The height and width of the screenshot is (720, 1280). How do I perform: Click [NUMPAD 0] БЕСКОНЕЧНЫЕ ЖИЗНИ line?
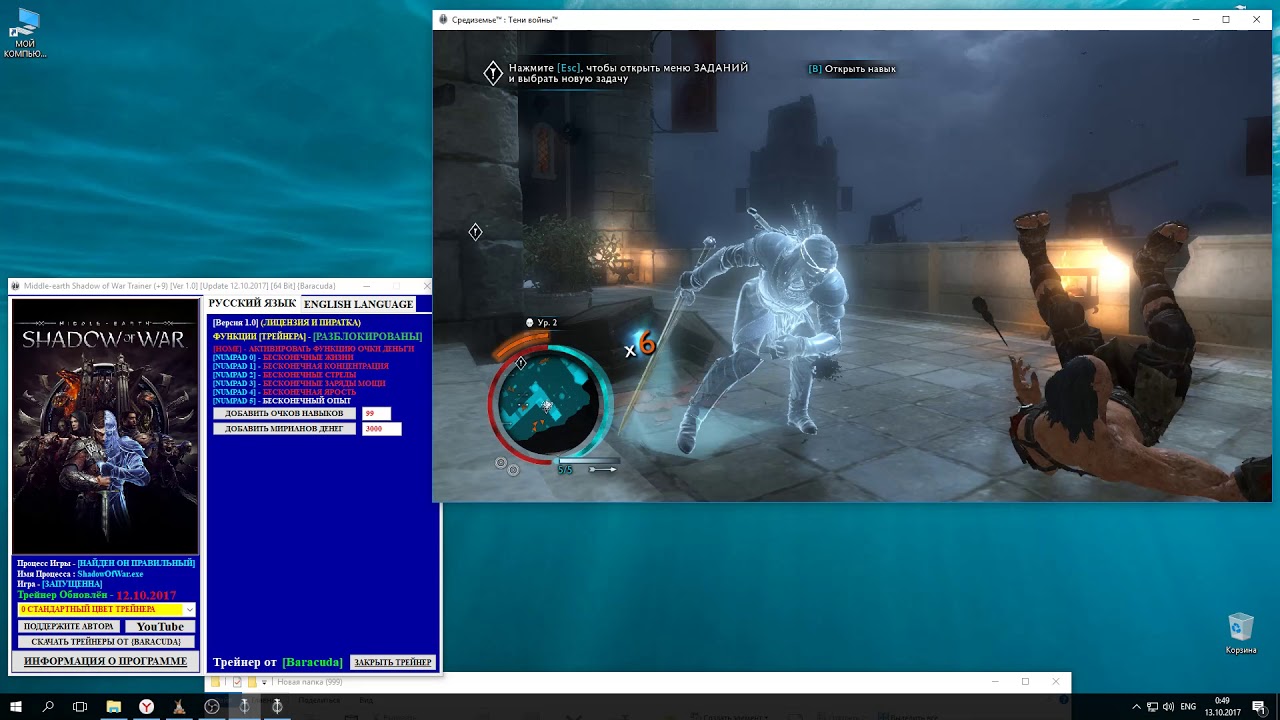tap(284, 357)
